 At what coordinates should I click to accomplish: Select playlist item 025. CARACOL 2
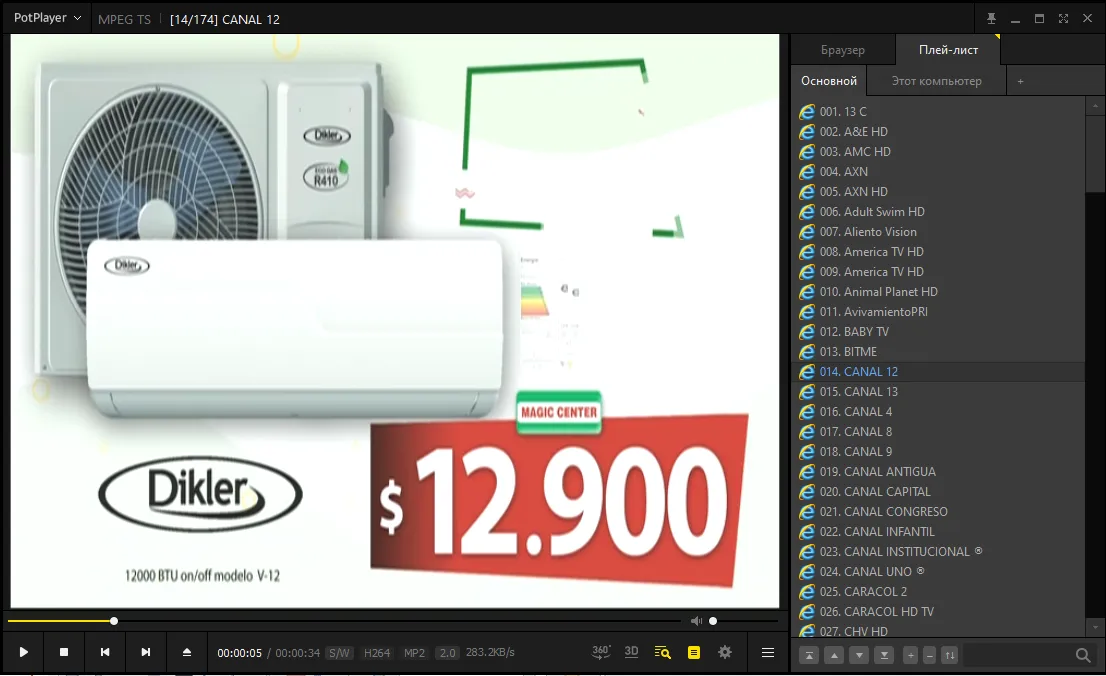click(938, 591)
